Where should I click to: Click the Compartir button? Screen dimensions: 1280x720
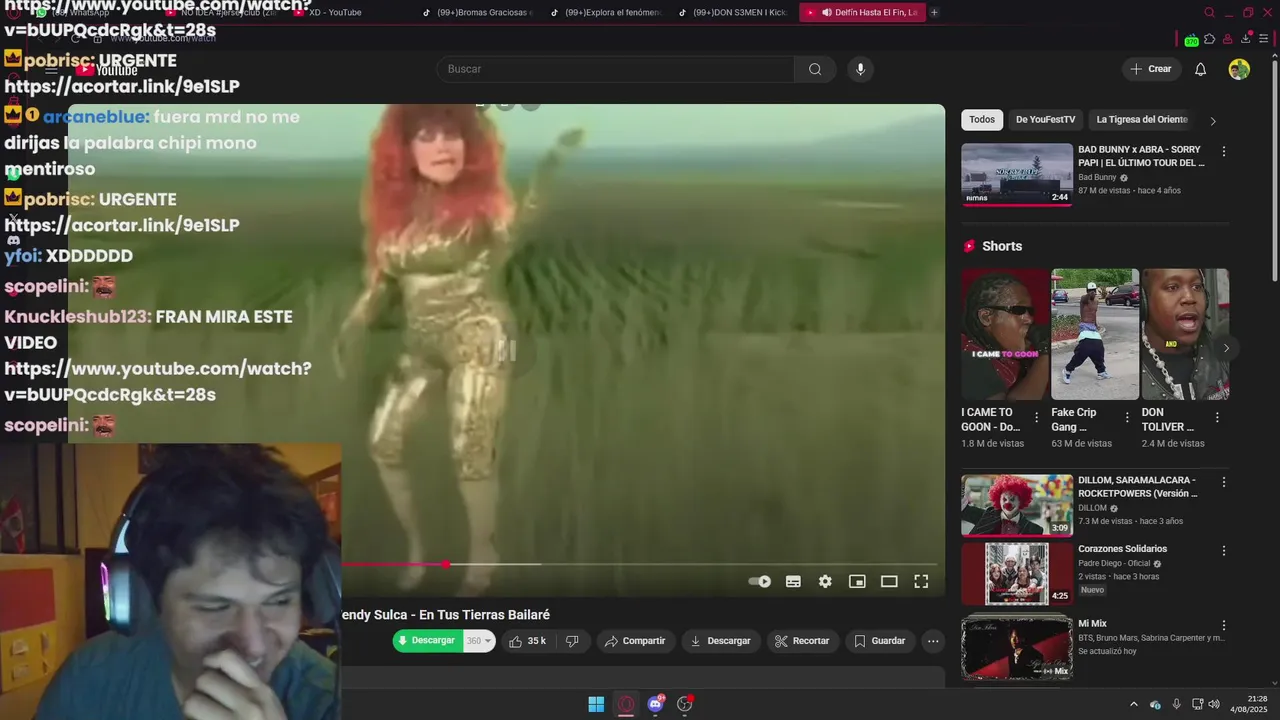pyautogui.click(x=635, y=641)
